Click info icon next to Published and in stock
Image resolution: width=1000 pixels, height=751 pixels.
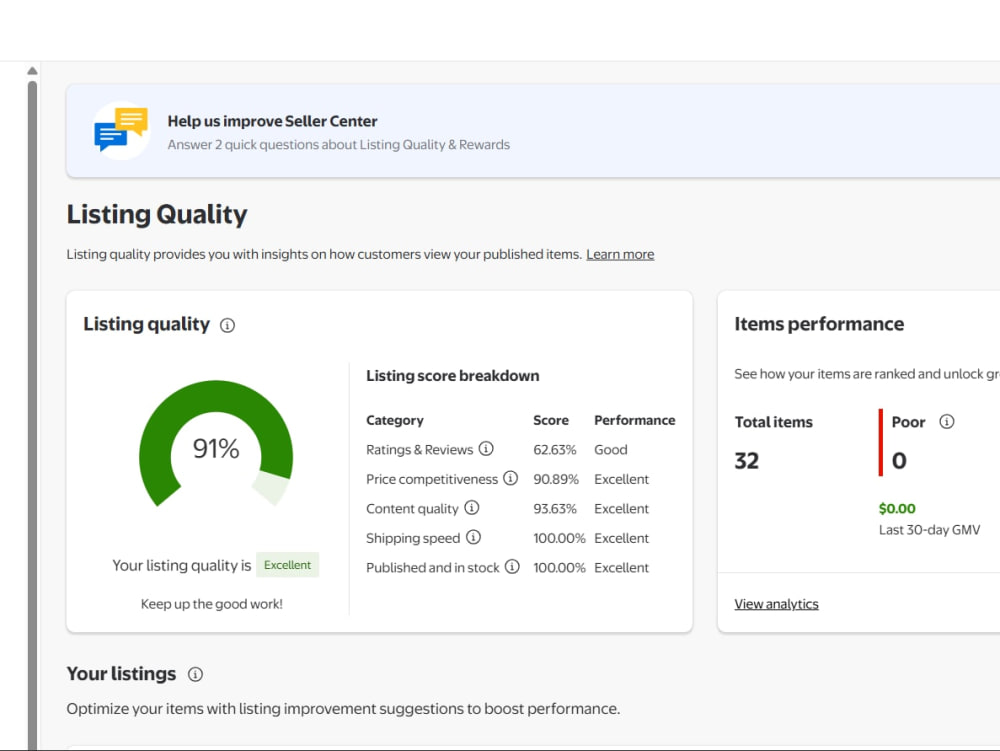[512, 566]
